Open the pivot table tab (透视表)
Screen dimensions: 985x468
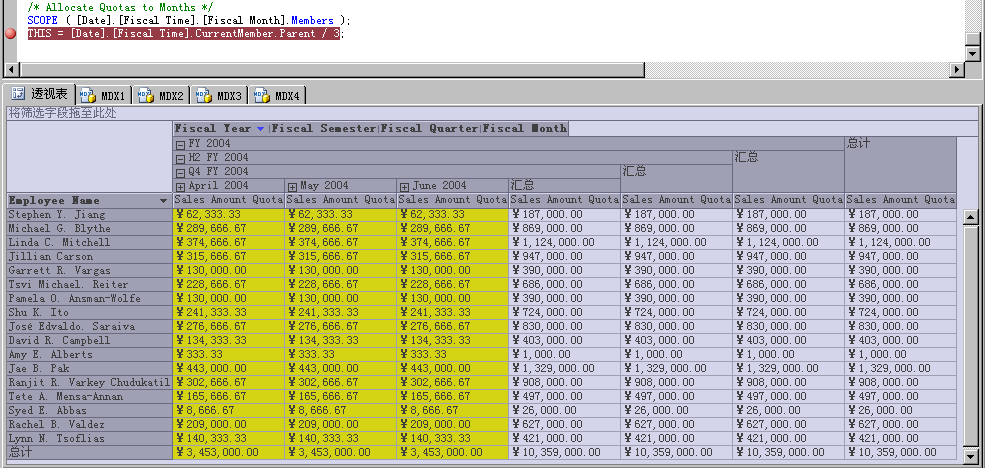point(41,95)
